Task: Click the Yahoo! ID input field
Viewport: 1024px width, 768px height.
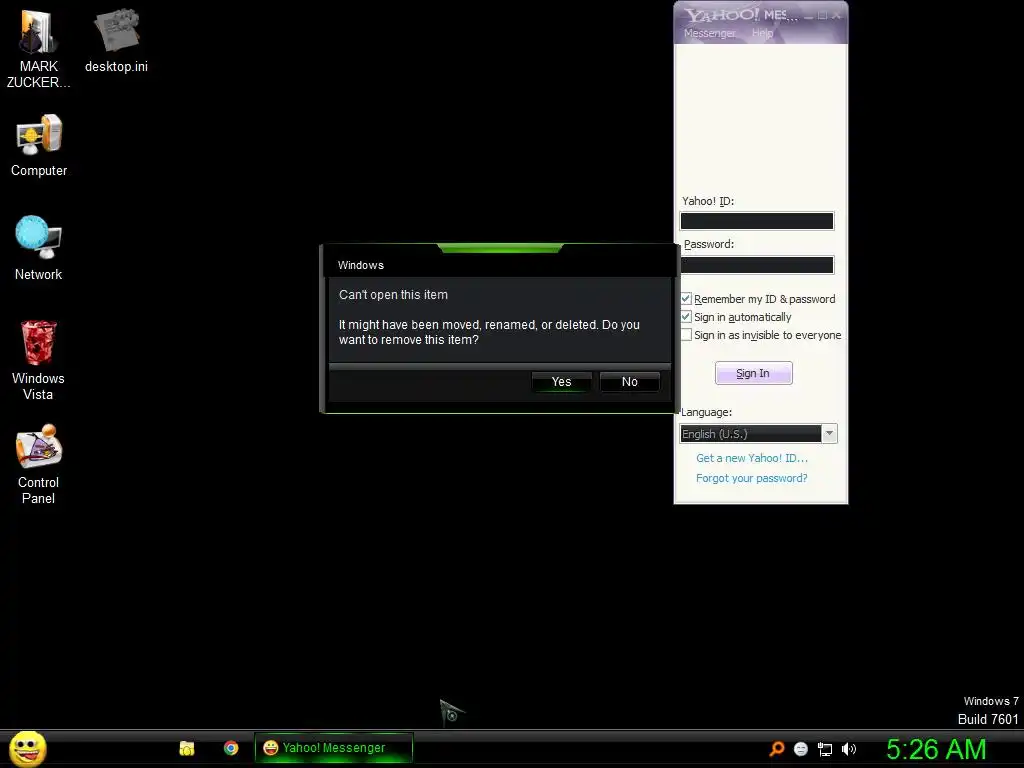Action: pyautogui.click(x=757, y=221)
